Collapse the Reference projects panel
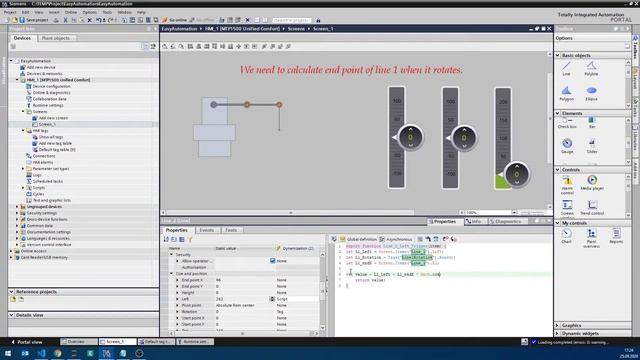The height and width of the screenshot is (360, 640). 11,292
